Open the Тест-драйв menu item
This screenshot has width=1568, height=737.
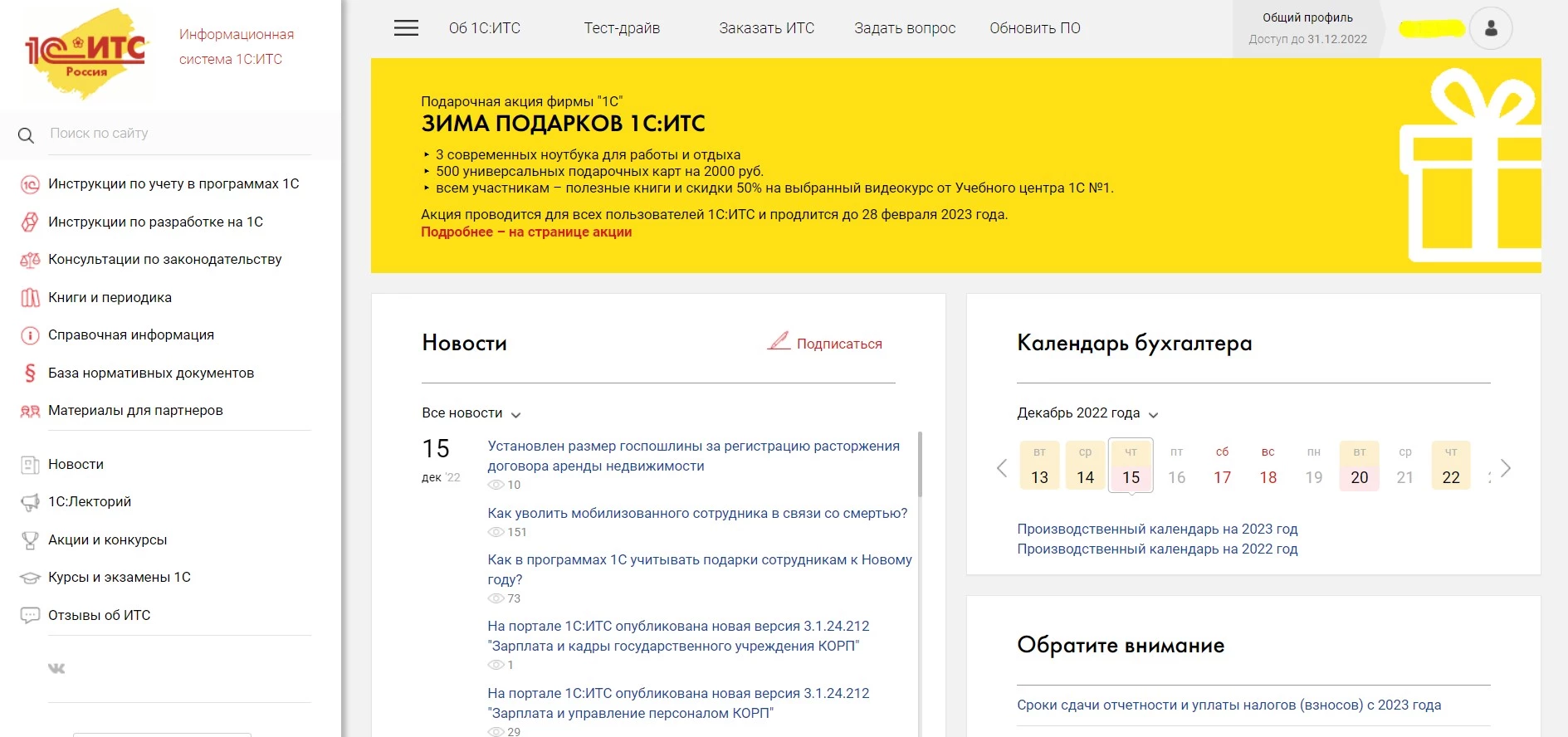(622, 28)
